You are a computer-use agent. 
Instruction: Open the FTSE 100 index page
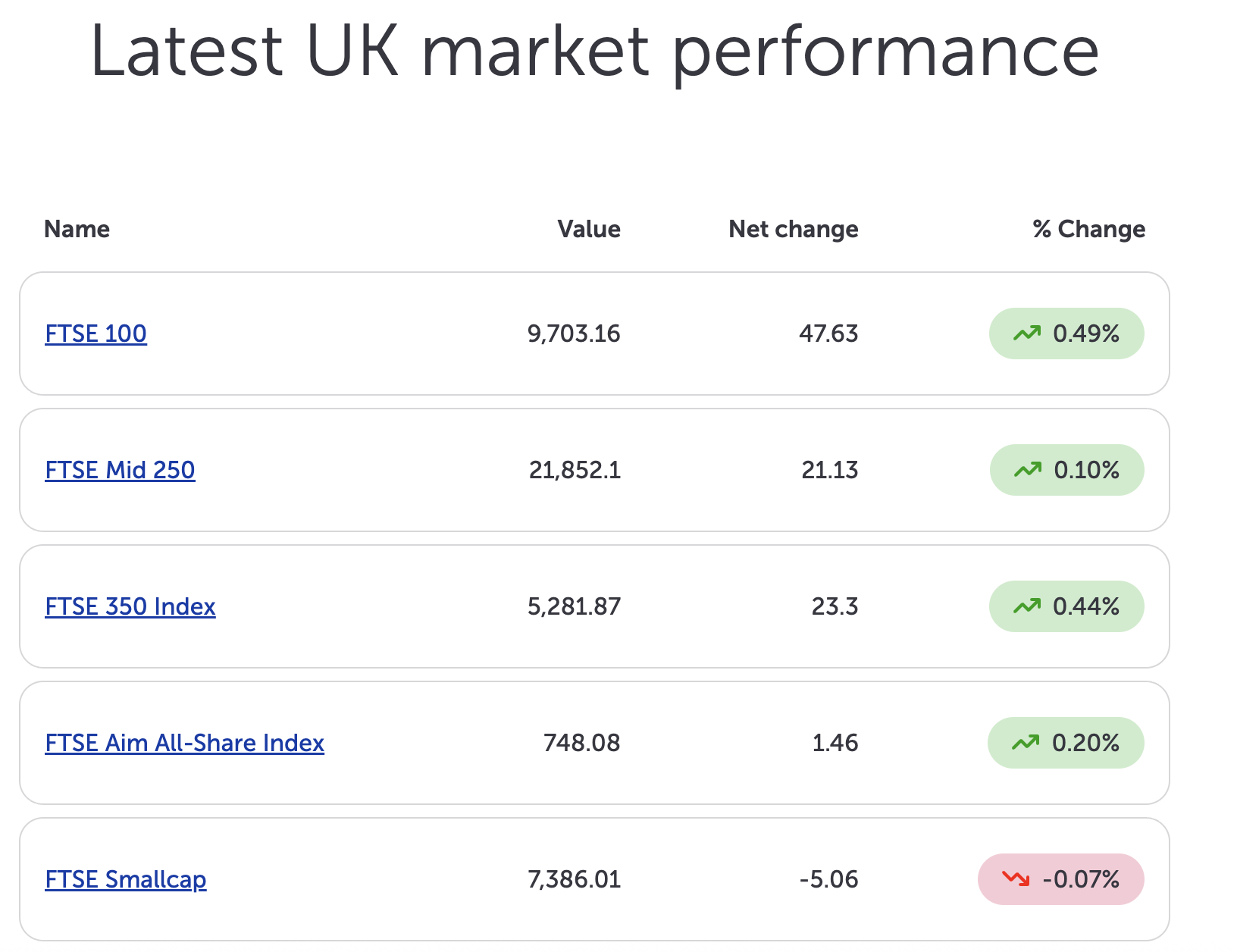click(96, 333)
